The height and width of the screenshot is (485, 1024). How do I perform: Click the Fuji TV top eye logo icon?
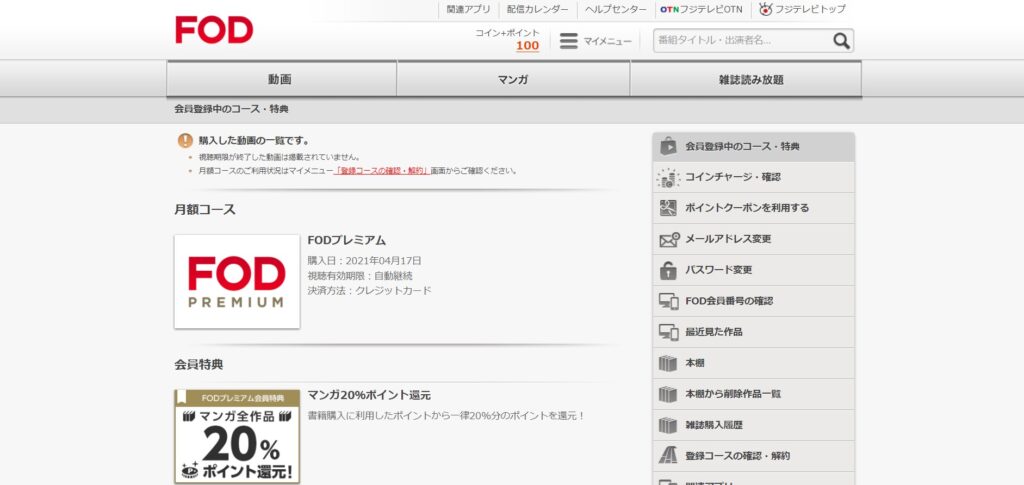pyautogui.click(x=765, y=9)
